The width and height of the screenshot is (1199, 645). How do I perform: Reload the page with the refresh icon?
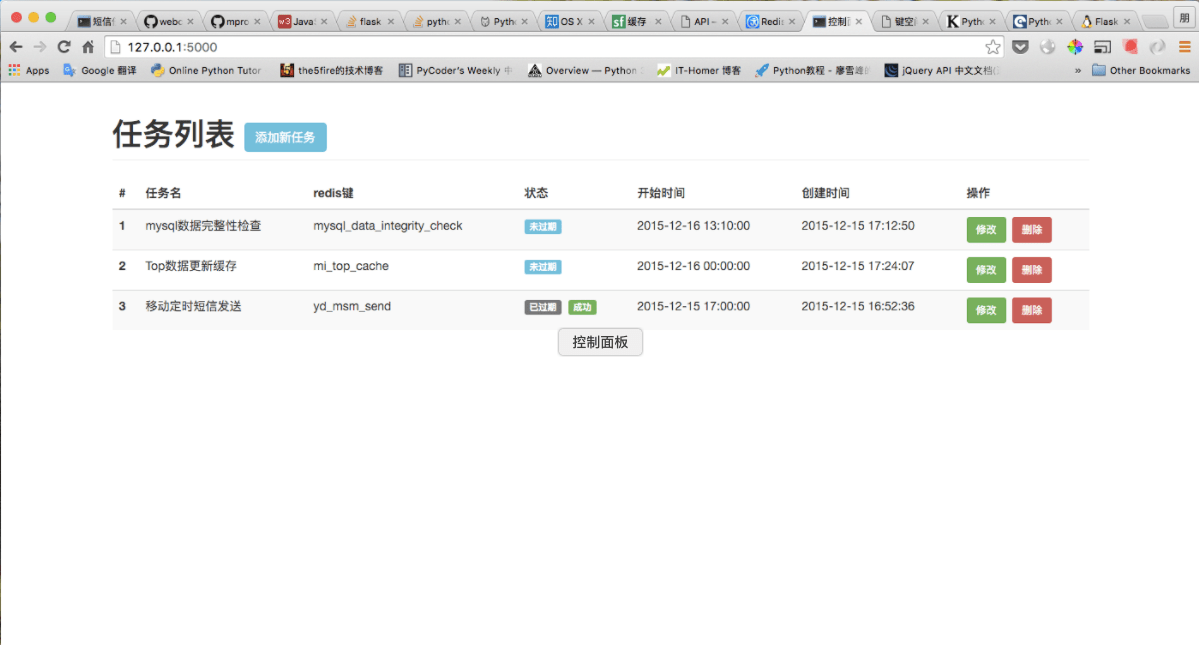pyautogui.click(x=64, y=46)
